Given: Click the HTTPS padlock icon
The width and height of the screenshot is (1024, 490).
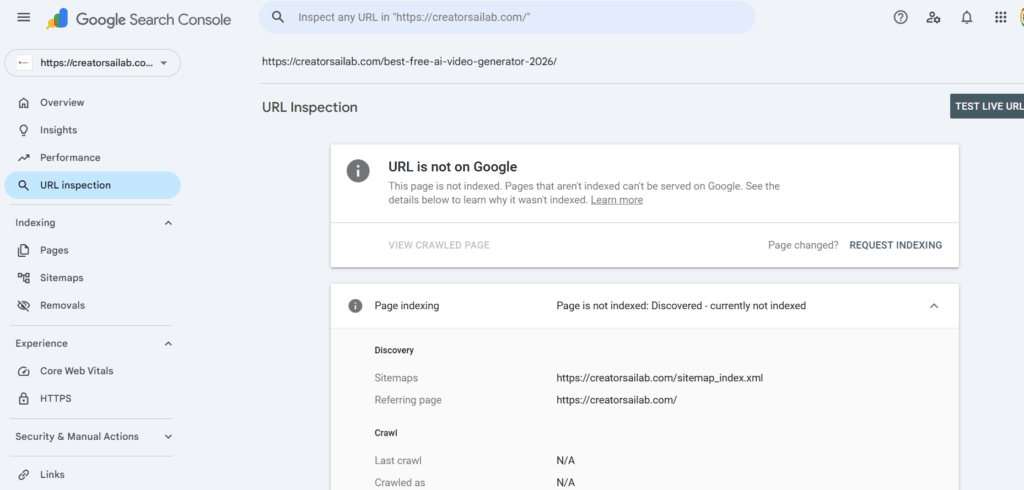Looking at the screenshot, I should click(x=24, y=399).
